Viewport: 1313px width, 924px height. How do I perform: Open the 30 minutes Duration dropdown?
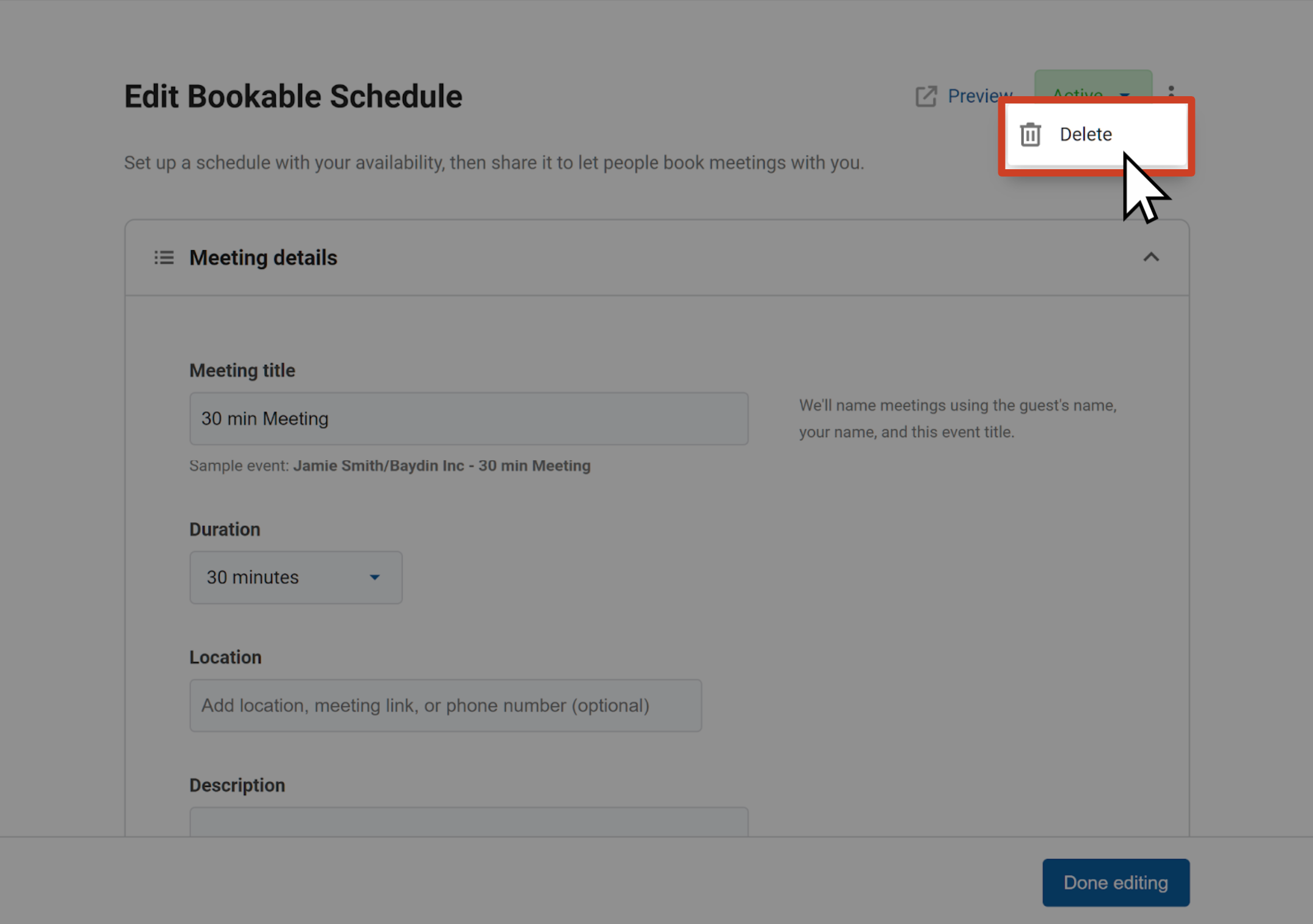(x=296, y=578)
